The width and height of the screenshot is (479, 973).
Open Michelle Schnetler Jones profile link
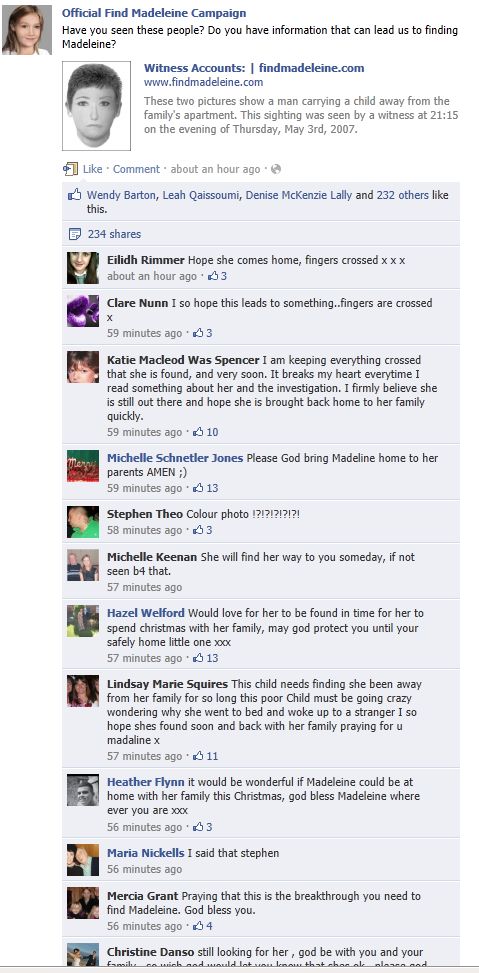pyautogui.click(x=175, y=458)
